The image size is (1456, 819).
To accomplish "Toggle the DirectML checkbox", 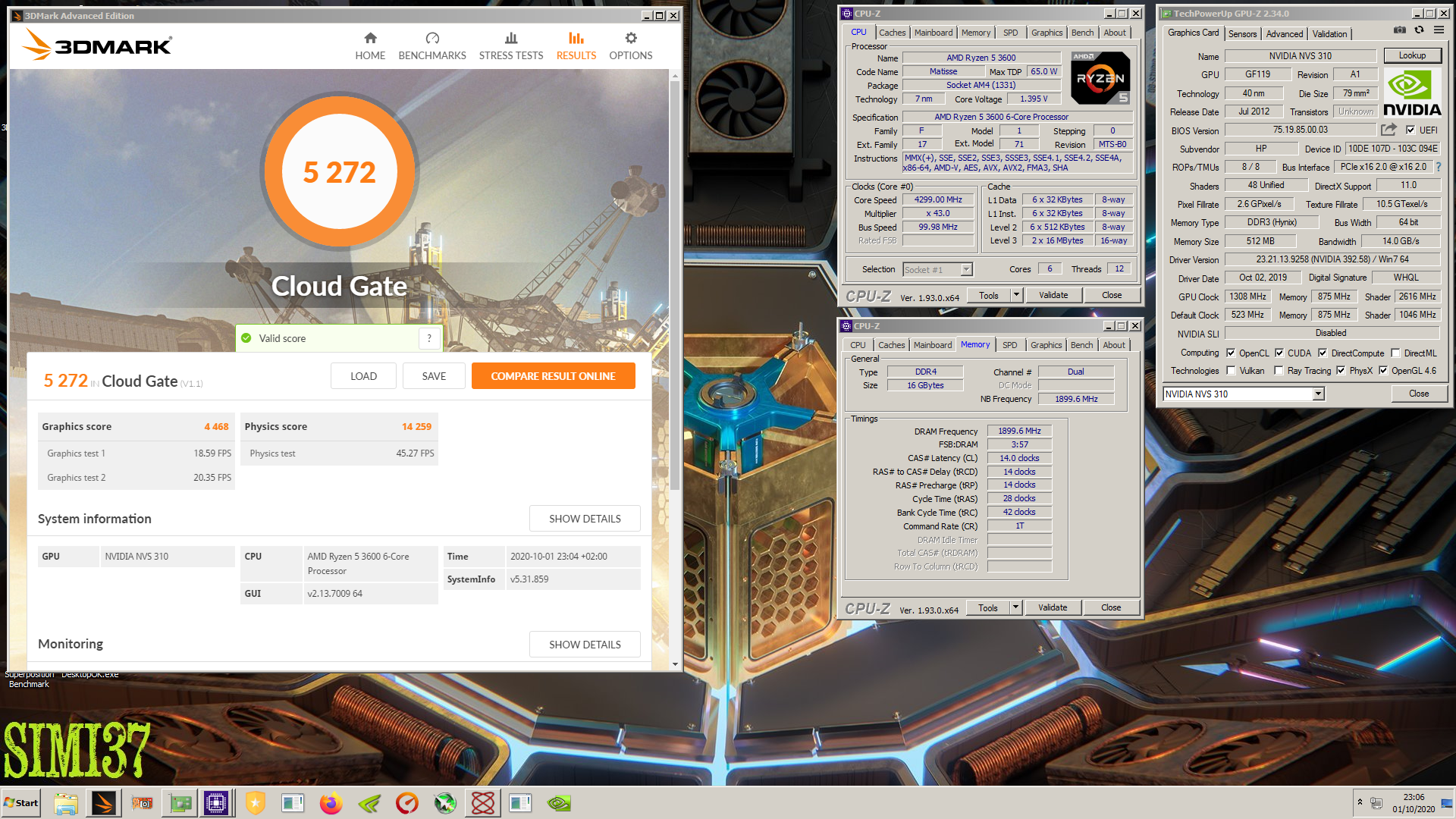I will coord(1395,353).
